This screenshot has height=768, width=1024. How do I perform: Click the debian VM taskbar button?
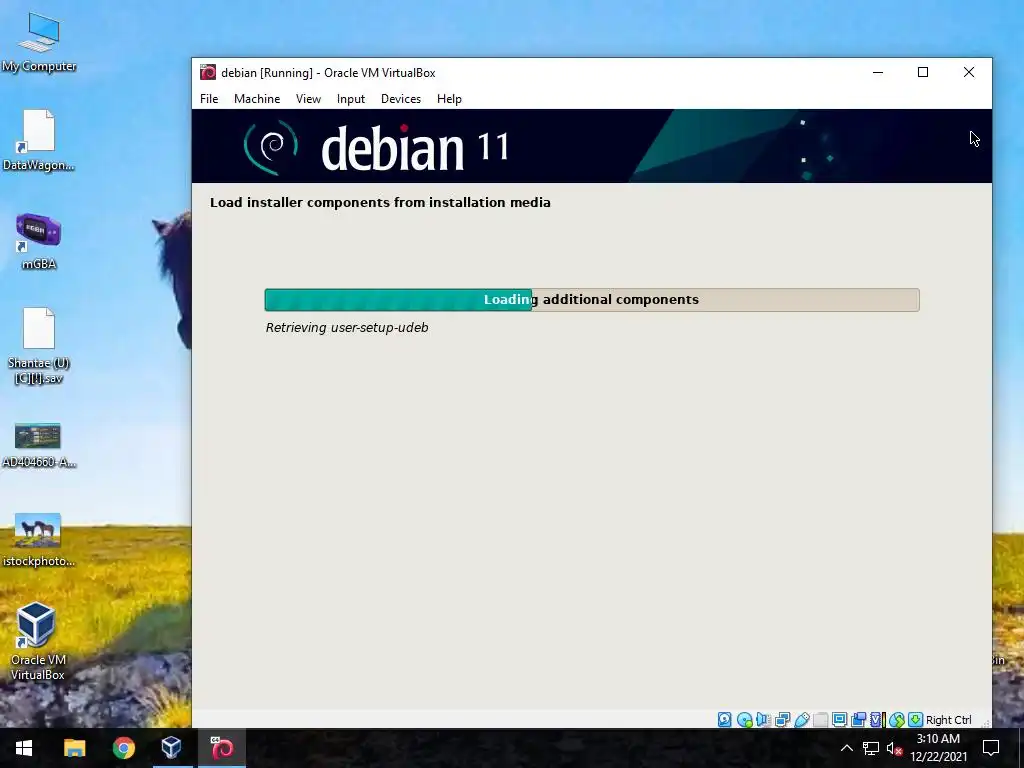(x=221, y=748)
